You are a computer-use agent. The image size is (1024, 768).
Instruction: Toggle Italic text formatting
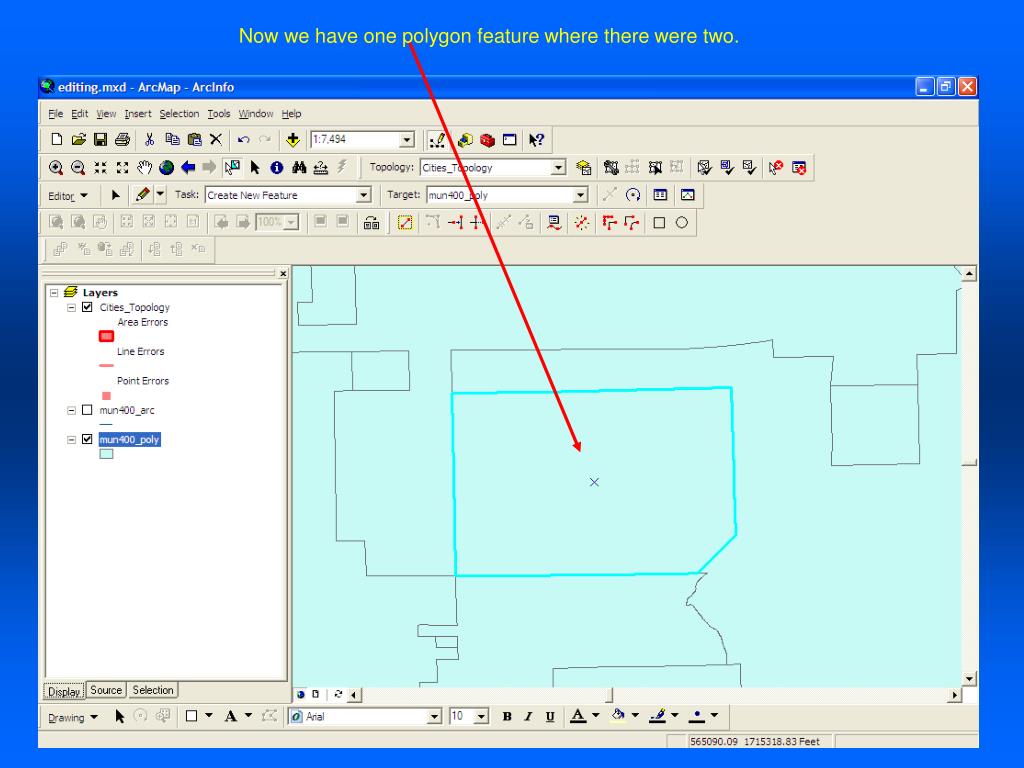point(528,716)
